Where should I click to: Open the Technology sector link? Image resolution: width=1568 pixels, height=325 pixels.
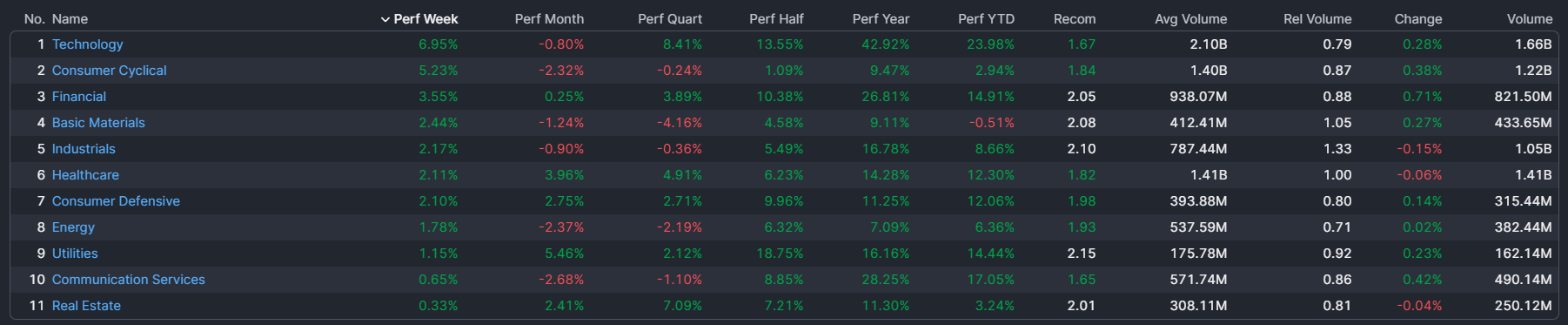pyautogui.click(x=87, y=44)
